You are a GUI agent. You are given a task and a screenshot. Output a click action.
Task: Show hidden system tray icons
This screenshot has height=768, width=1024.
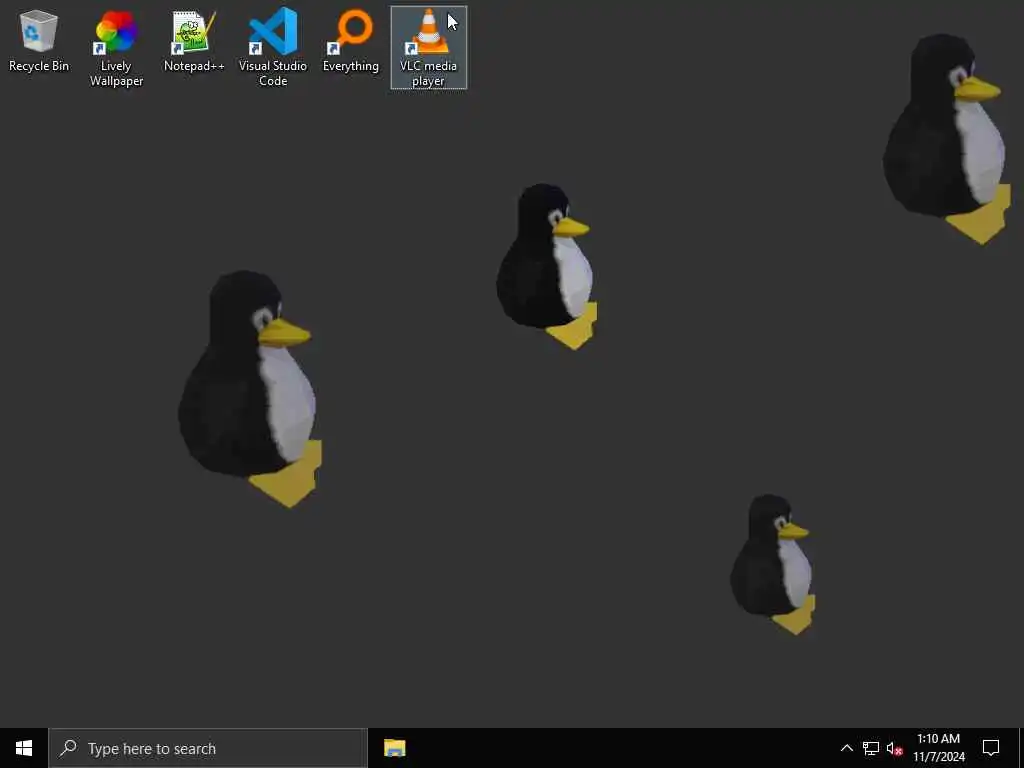coord(846,748)
